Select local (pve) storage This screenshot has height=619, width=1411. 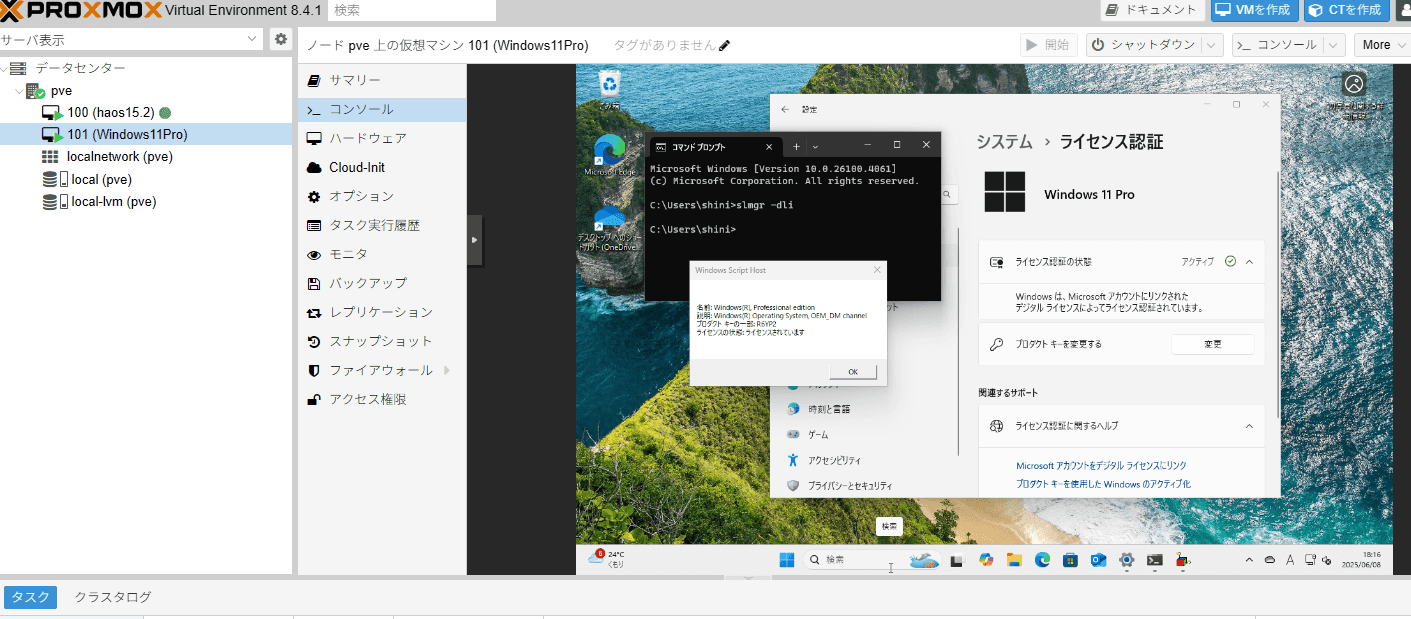[102, 180]
